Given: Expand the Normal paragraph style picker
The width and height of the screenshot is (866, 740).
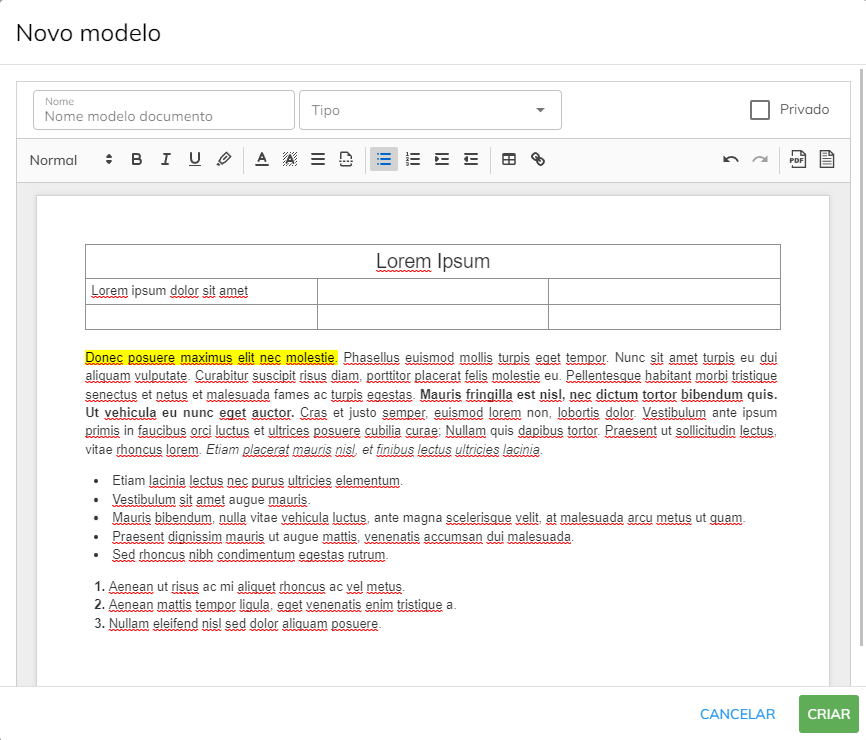Looking at the screenshot, I should [x=71, y=160].
